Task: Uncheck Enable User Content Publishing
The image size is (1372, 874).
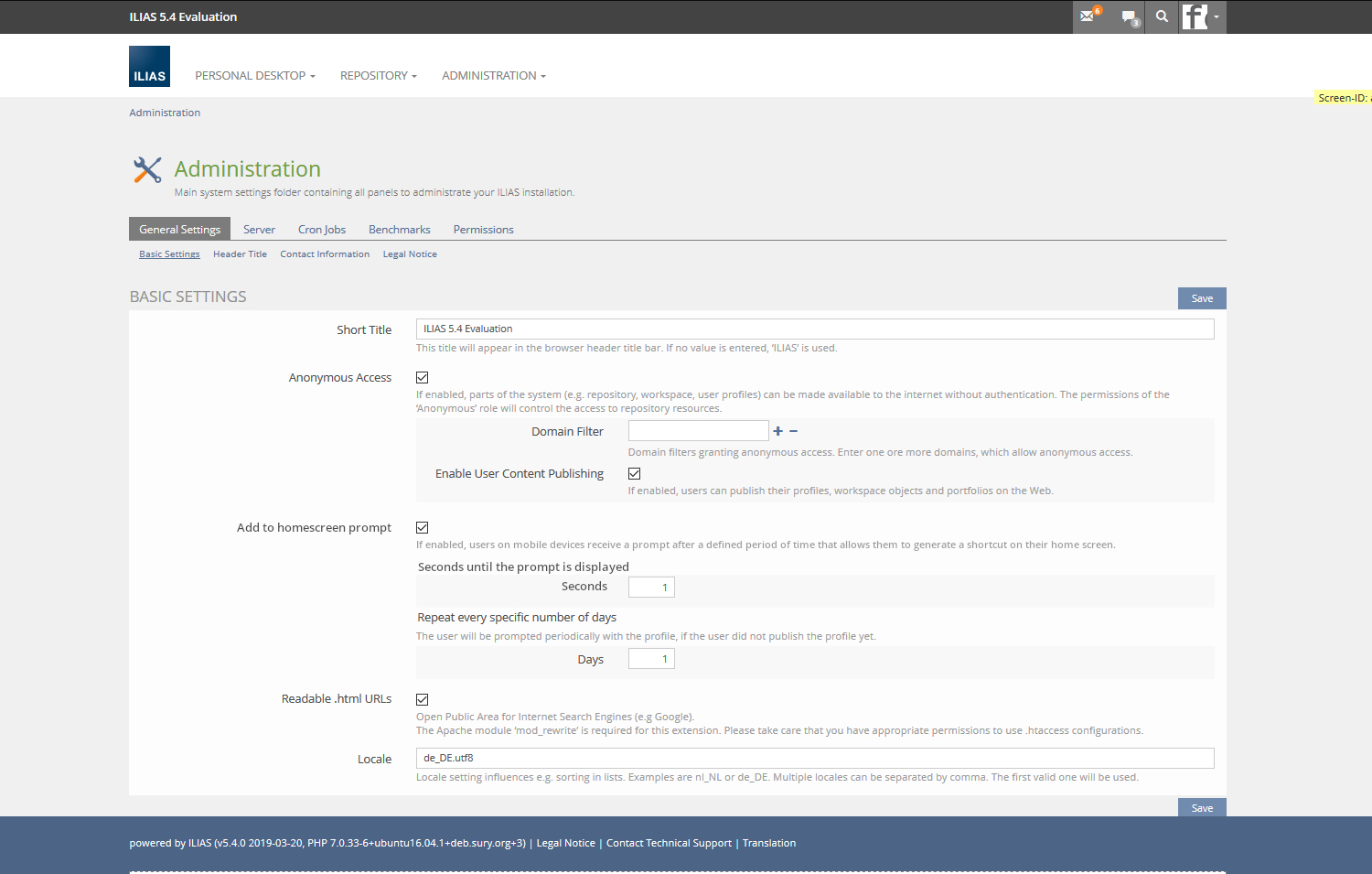Action: [x=635, y=473]
